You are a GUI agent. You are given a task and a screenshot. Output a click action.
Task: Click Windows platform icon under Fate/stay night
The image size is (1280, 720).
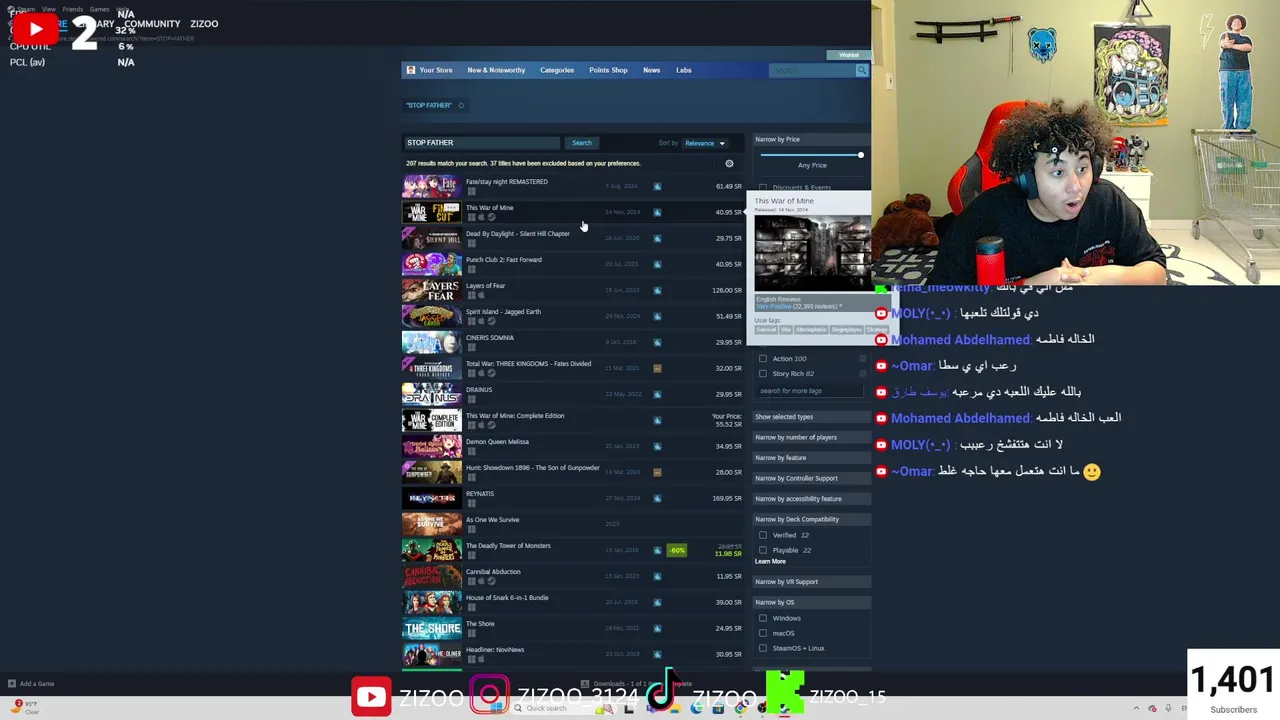[472, 191]
